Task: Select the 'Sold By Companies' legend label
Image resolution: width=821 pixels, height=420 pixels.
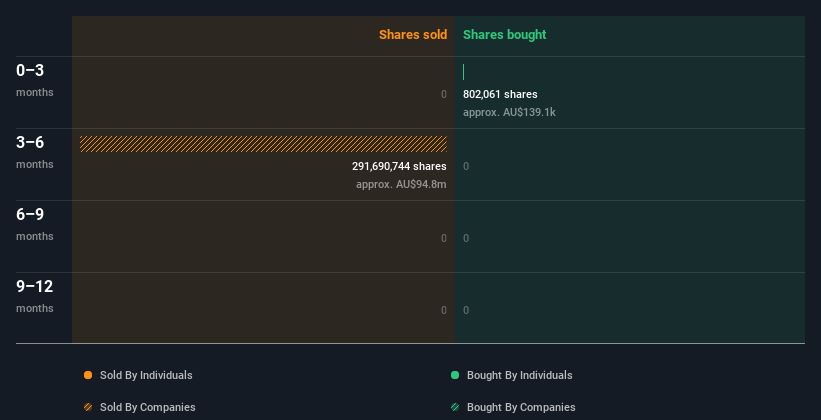Action: [148, 407]
